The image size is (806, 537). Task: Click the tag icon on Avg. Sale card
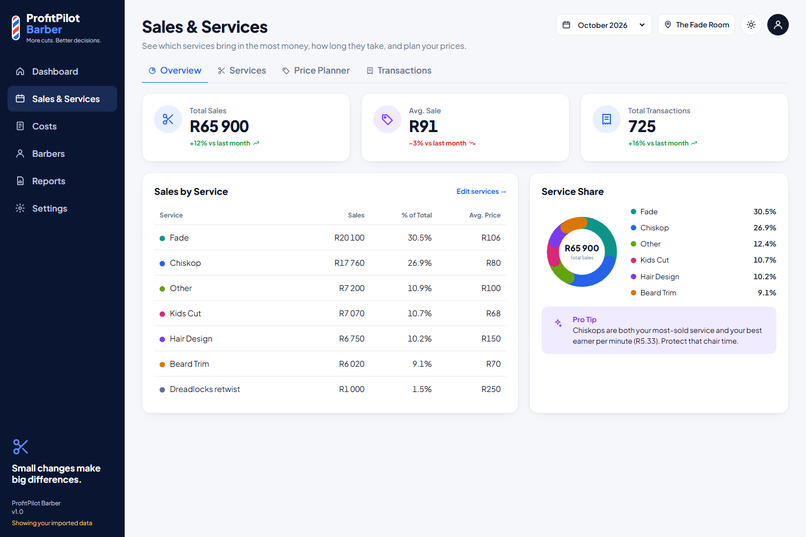[387, 119]
